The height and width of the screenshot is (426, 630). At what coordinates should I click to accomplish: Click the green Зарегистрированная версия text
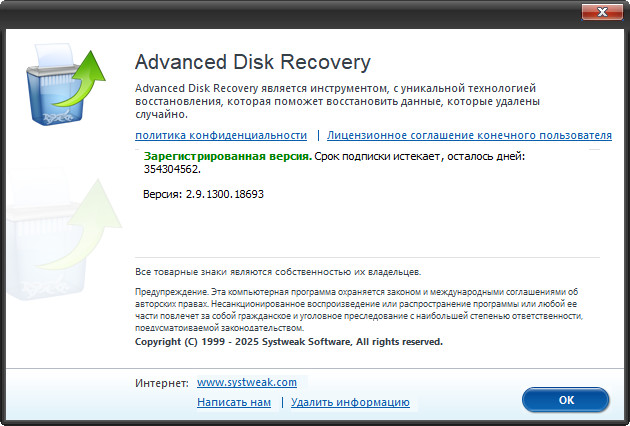click(x=227, y=157)
